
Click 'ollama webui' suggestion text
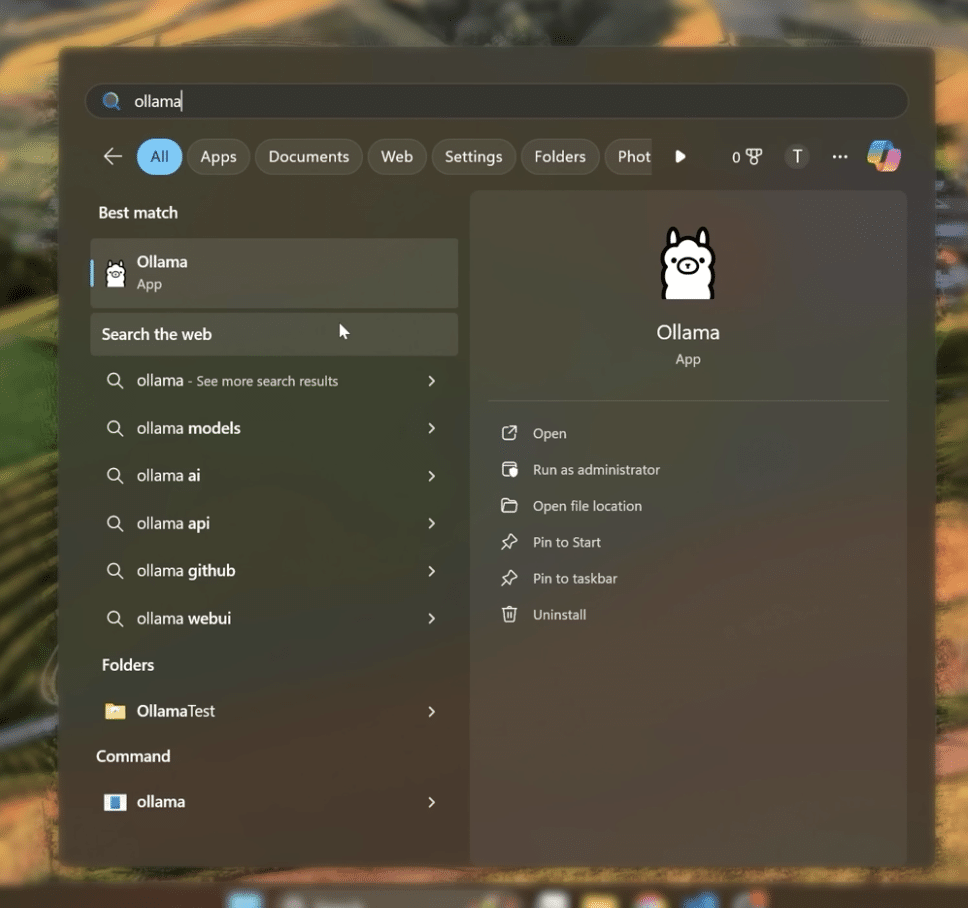pyautogui.click(x=183, y=618)
